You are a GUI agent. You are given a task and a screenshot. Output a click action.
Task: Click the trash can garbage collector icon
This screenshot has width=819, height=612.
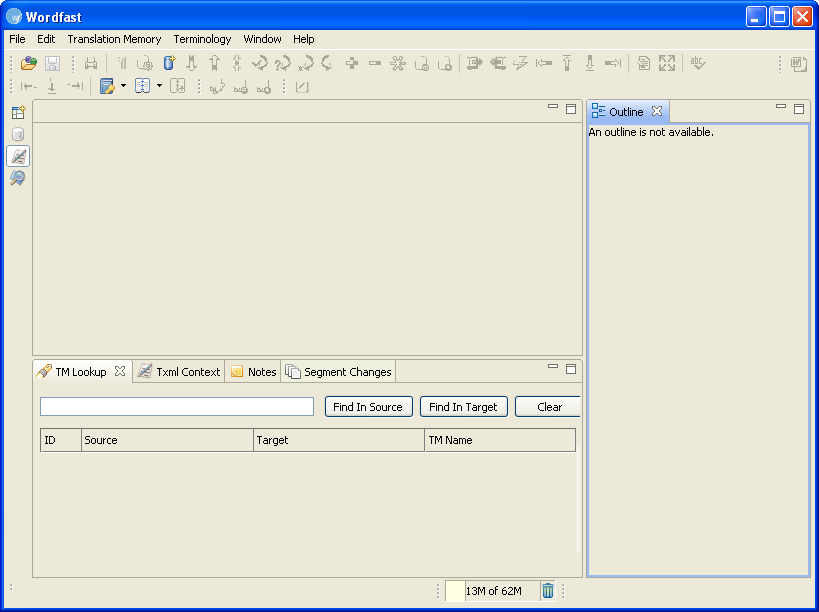click(x=547, y=591)
